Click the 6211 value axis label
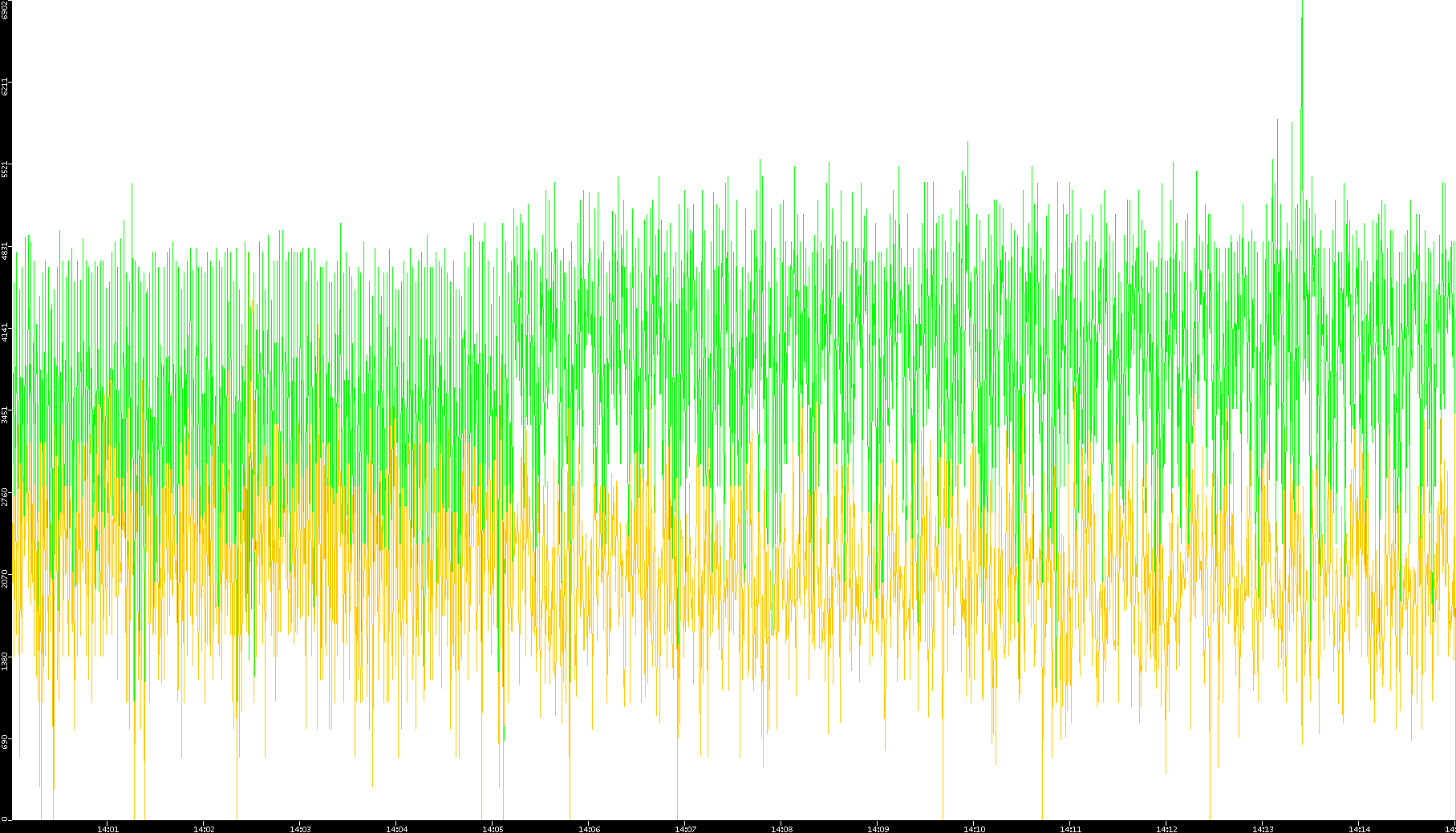This screenshot has width=1456, height=833. [x=5, y=87]
